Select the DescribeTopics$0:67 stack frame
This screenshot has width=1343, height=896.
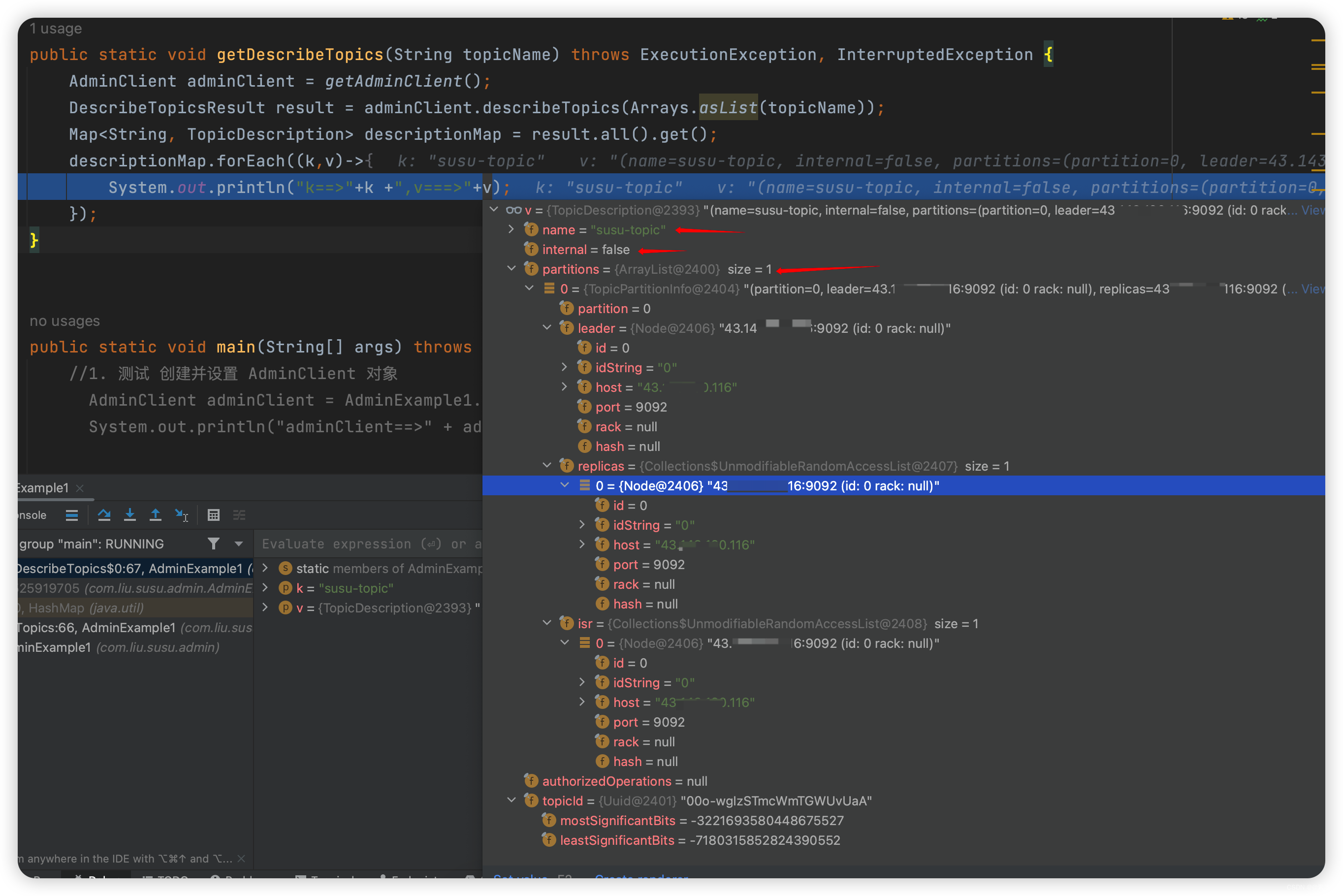tap(135, 569)
